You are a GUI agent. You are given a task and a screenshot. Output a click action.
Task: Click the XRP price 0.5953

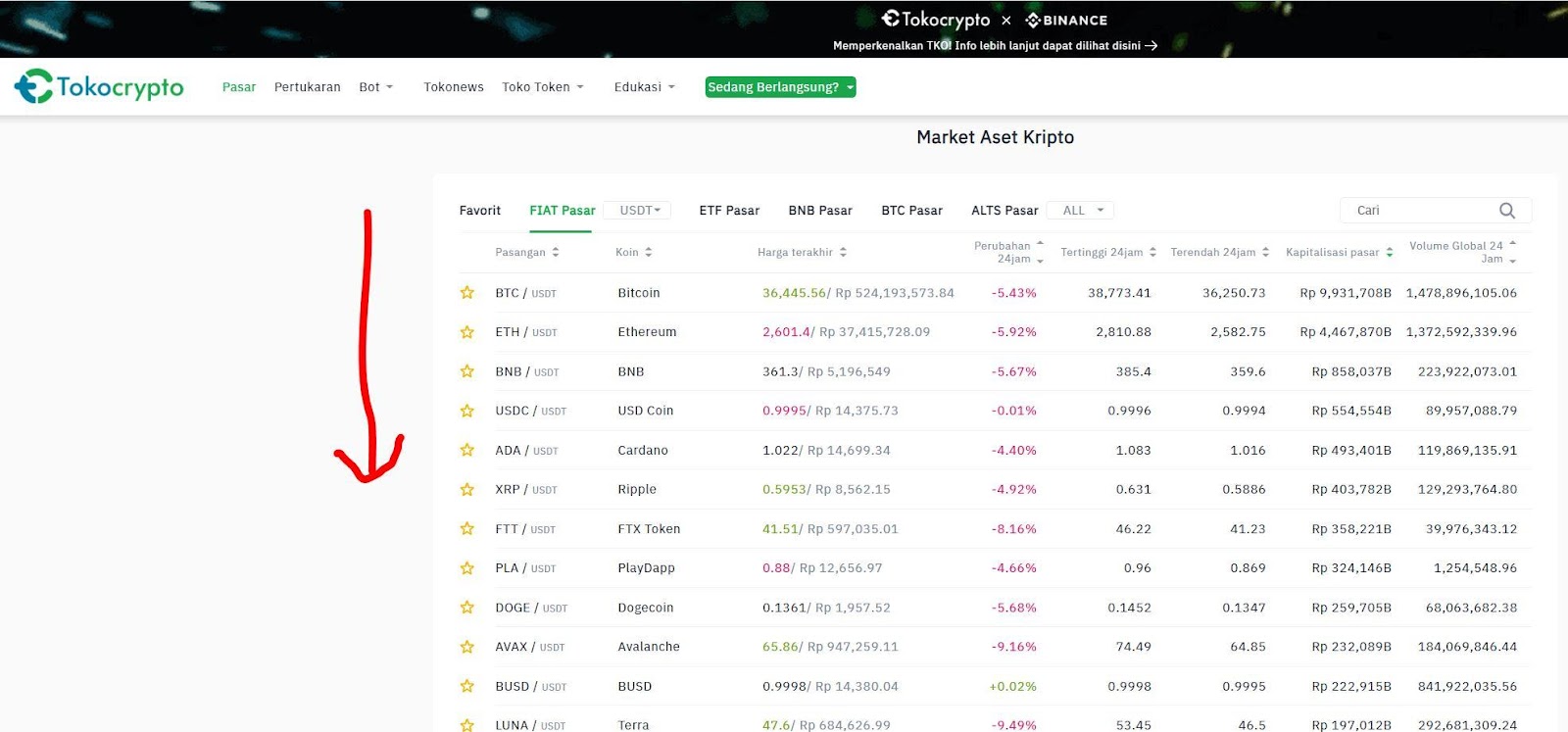(784, 489)
